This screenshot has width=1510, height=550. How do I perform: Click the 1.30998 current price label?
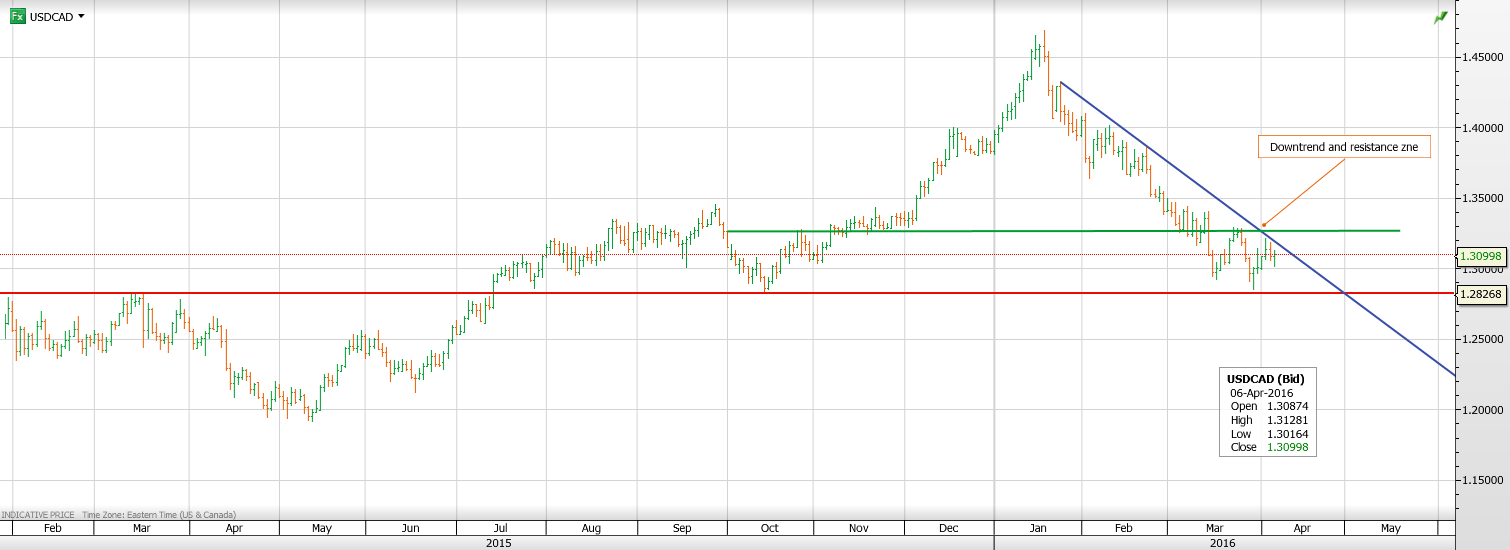point(1483,256)
